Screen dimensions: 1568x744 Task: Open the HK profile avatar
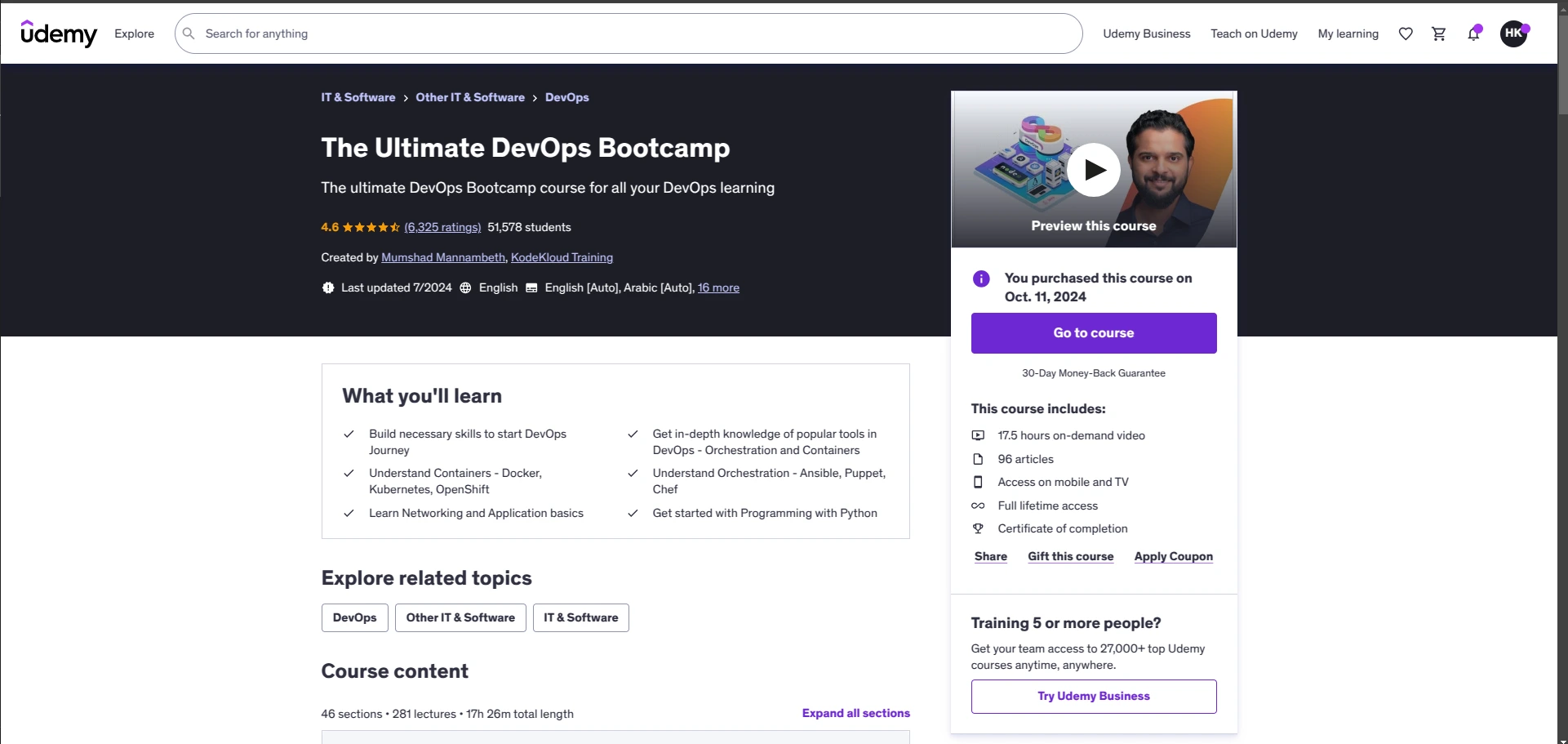[1513, 33]
